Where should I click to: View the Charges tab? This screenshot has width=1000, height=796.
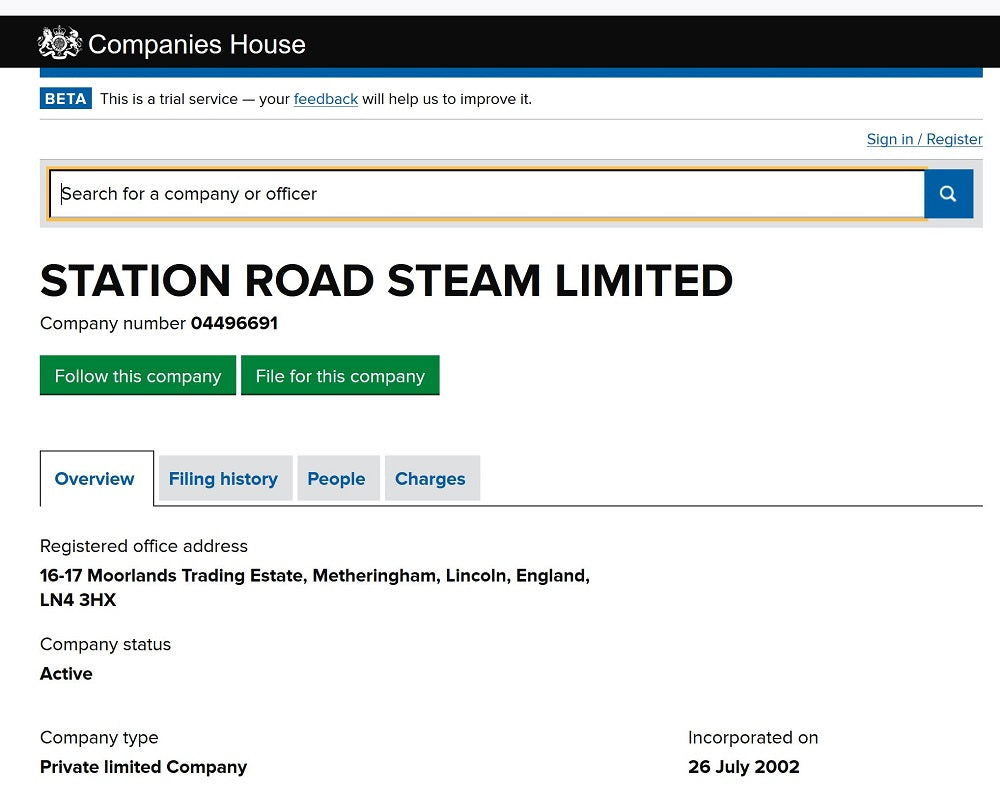[432, 478]
